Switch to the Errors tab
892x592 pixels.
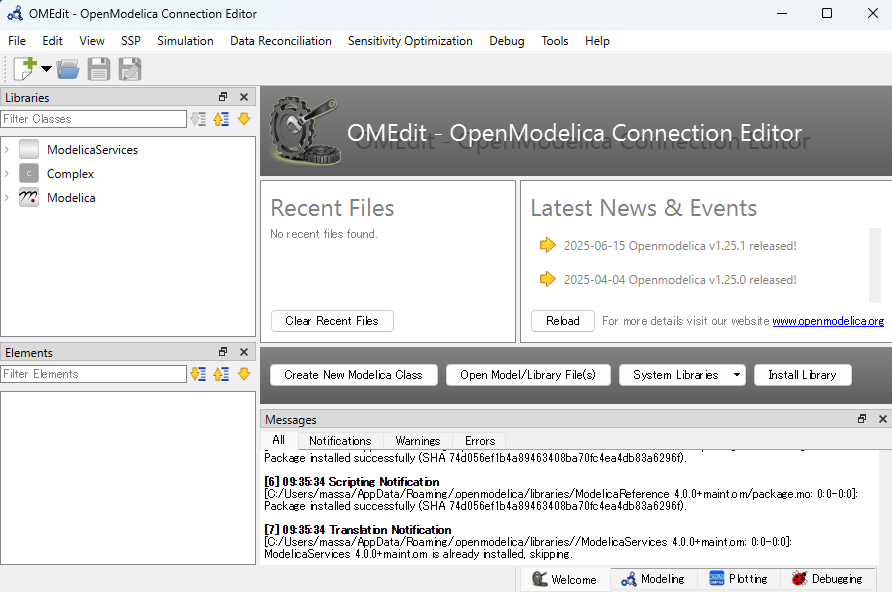[480, 441]
